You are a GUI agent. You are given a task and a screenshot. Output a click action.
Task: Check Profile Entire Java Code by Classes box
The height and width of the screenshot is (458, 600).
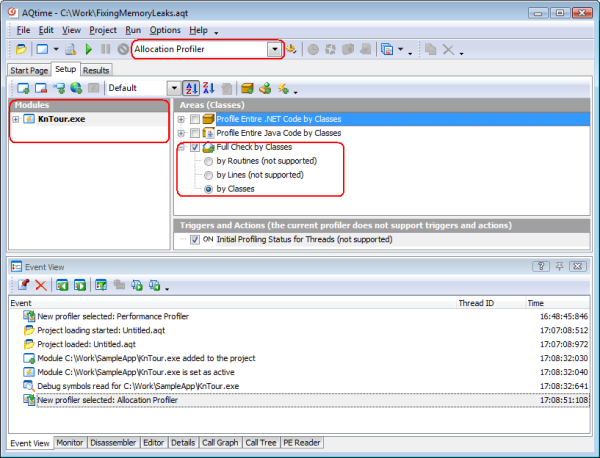click(x=195, y=133)
